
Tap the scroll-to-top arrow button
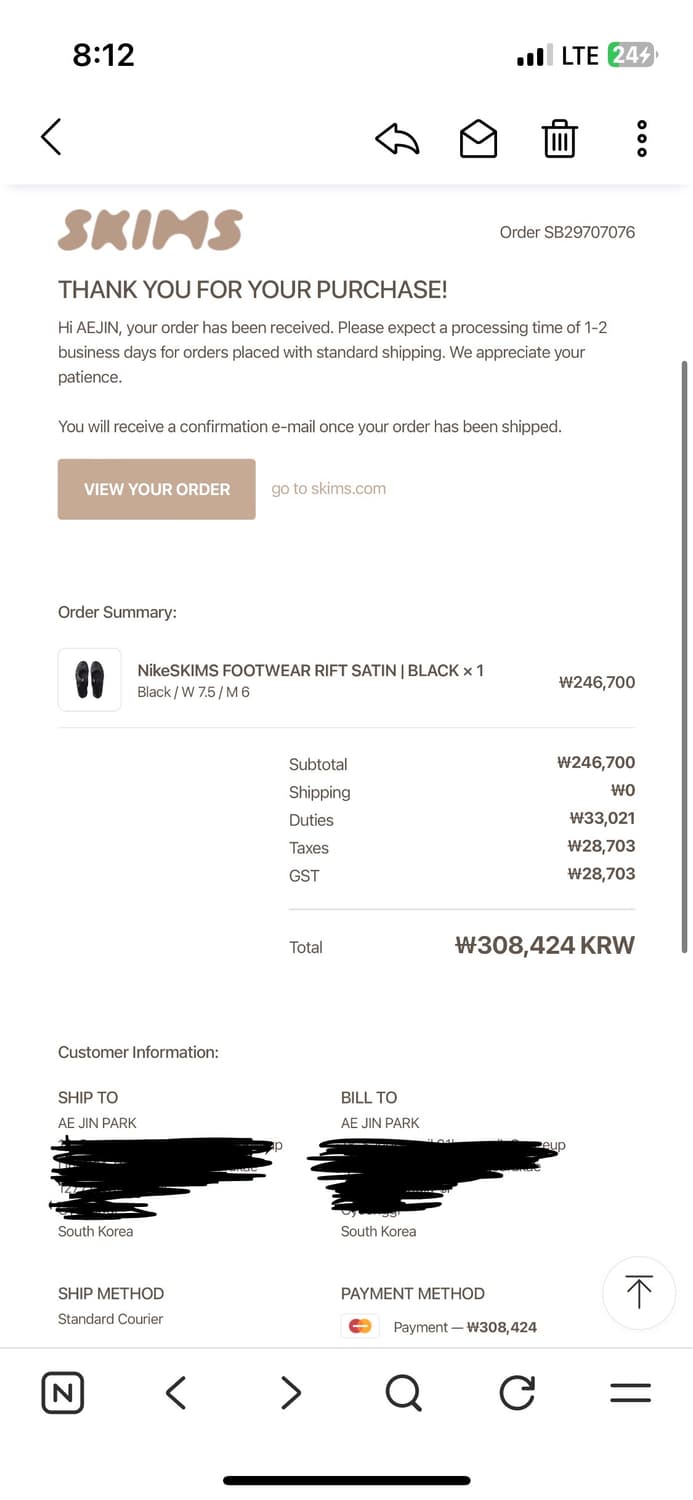click(x=639, y=1293)
